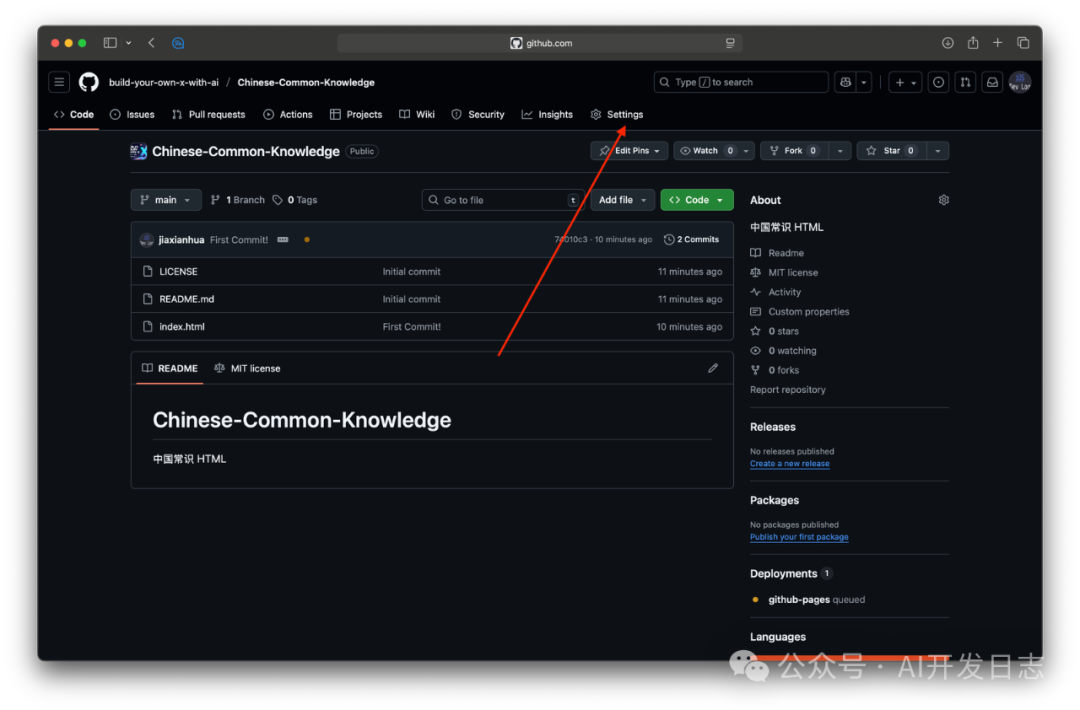Image resolution: width=1080 pixels, height=710 pixels.
Task: Switch to the Code tab
Action: tap(74, 114)
